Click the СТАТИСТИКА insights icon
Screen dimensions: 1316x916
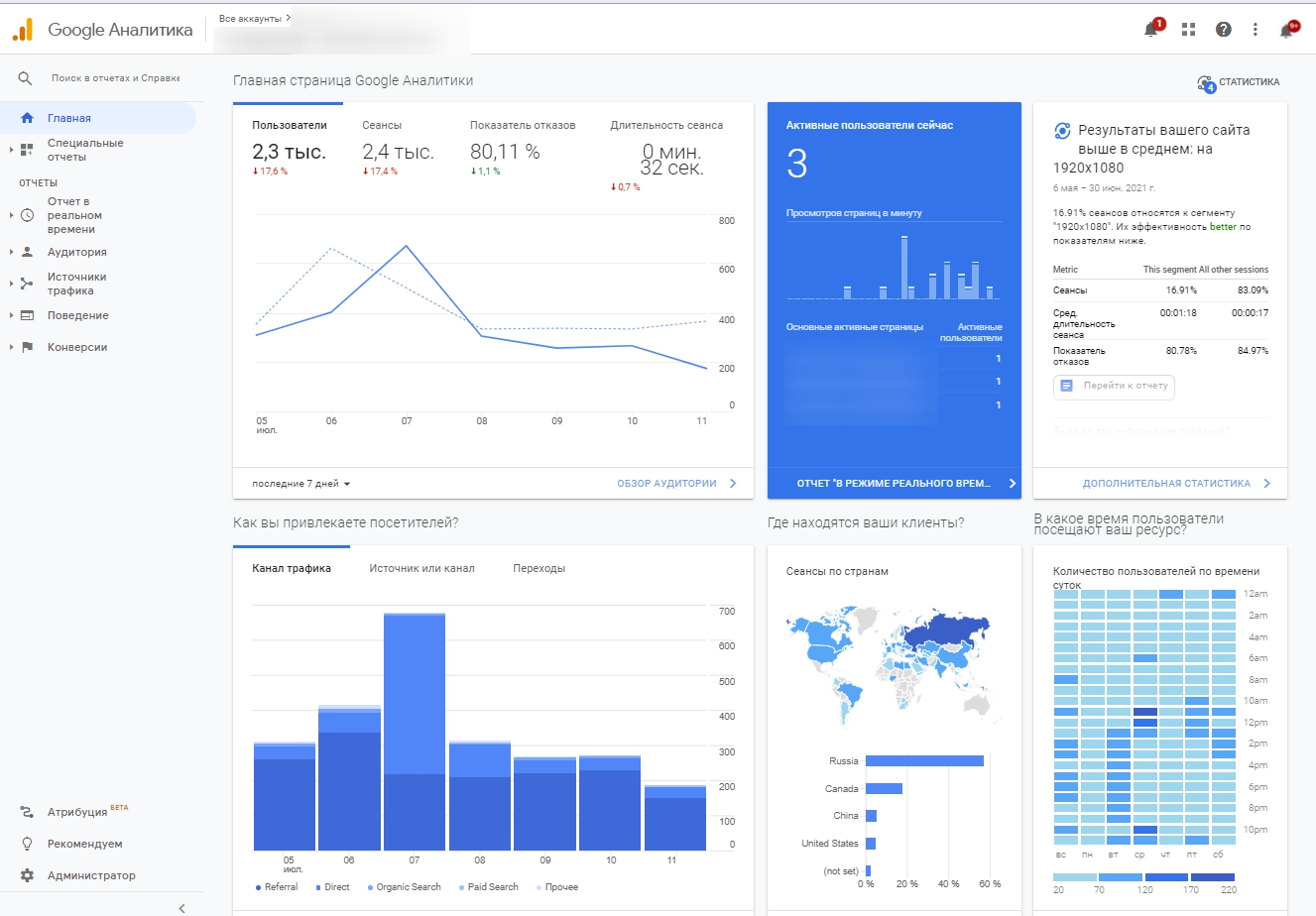pos(1206,83)
